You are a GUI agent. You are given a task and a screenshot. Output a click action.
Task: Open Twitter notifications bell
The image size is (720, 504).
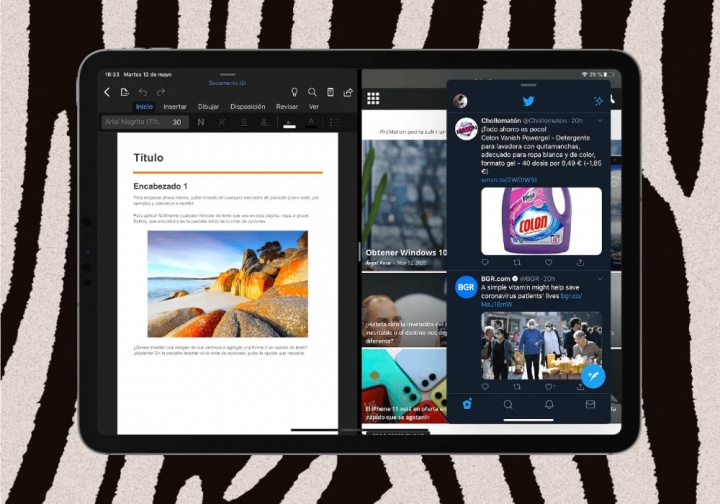tap(549, 404)
